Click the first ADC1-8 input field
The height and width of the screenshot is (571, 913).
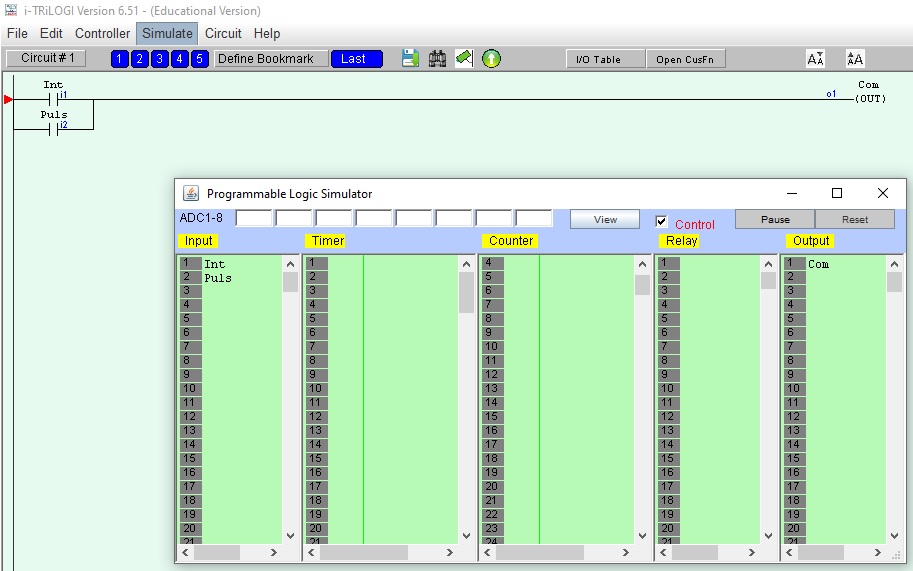253,218
